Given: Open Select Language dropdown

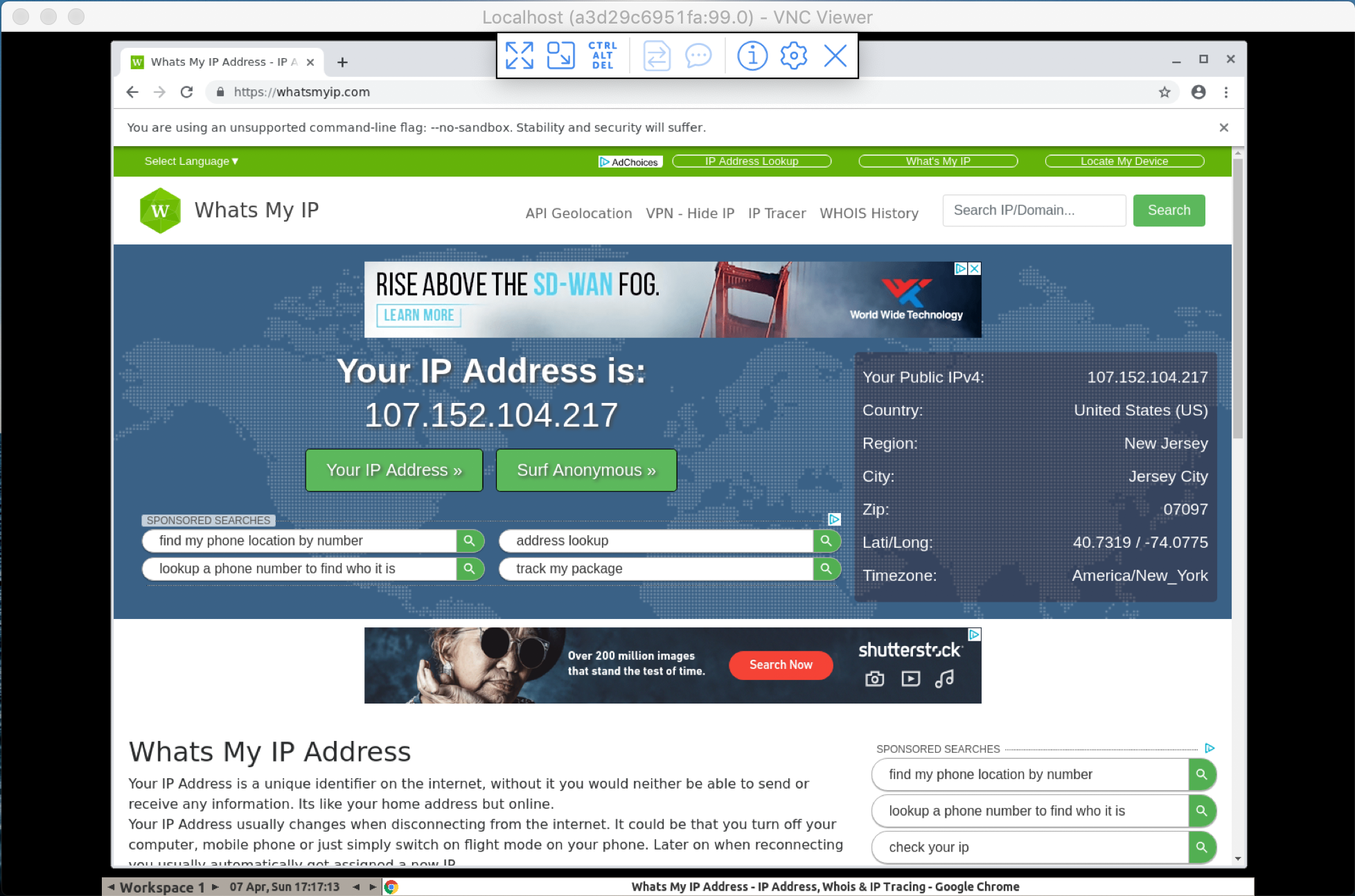Looking at the screenshot, I should (191, 161).
